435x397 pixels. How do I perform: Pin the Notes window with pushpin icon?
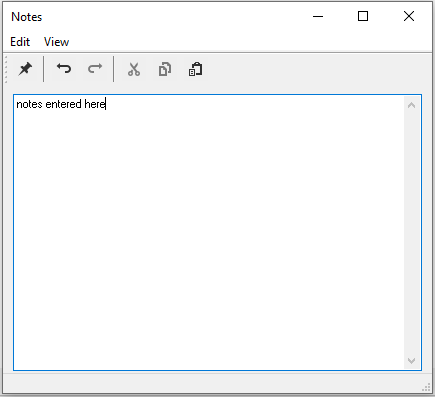(25, 69)
